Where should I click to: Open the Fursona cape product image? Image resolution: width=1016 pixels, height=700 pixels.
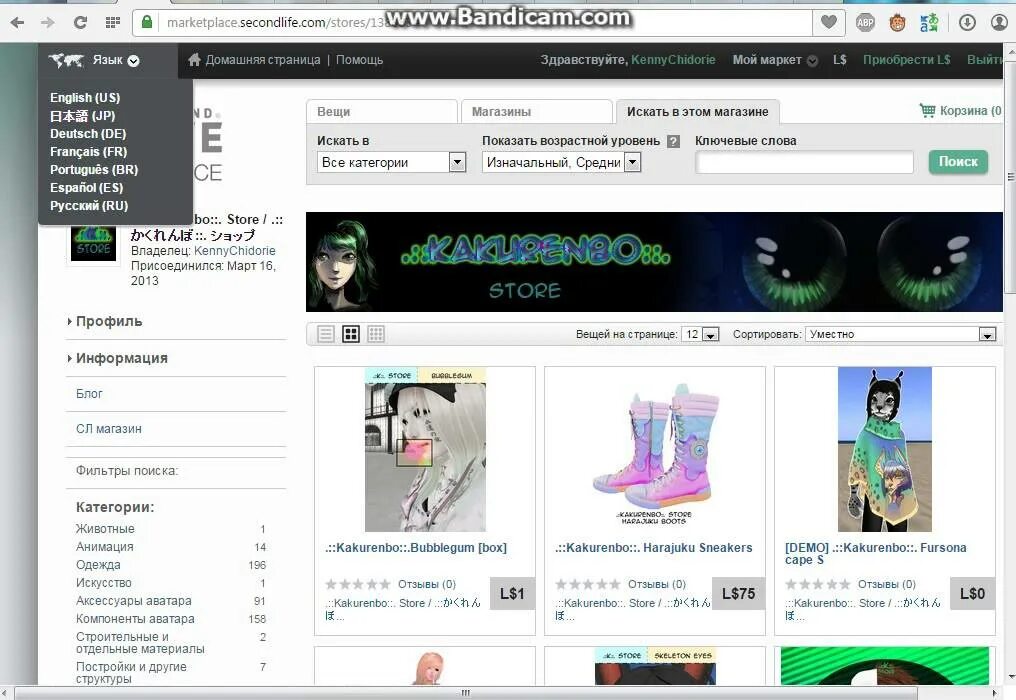click(x=884, y=450)
